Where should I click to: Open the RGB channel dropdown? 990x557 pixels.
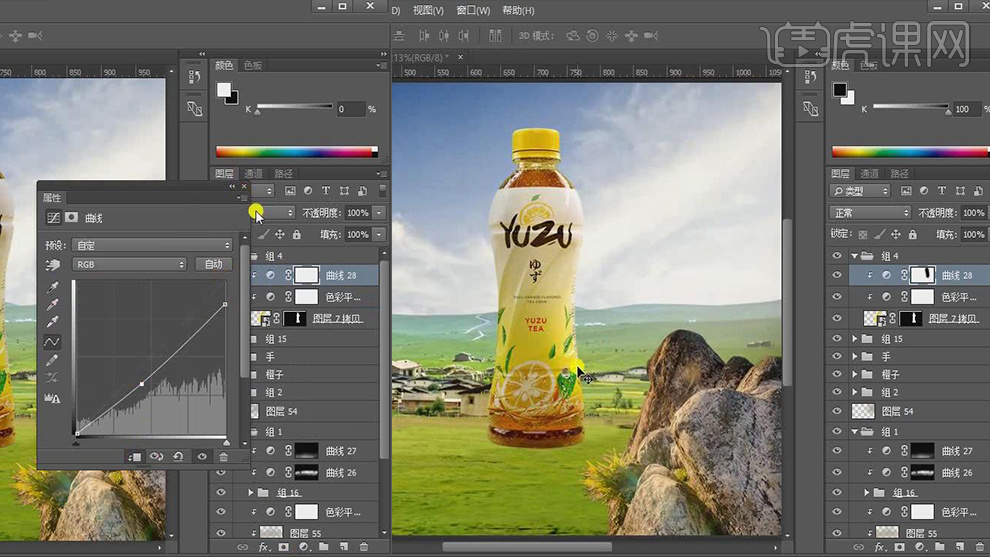pos(129,265)
